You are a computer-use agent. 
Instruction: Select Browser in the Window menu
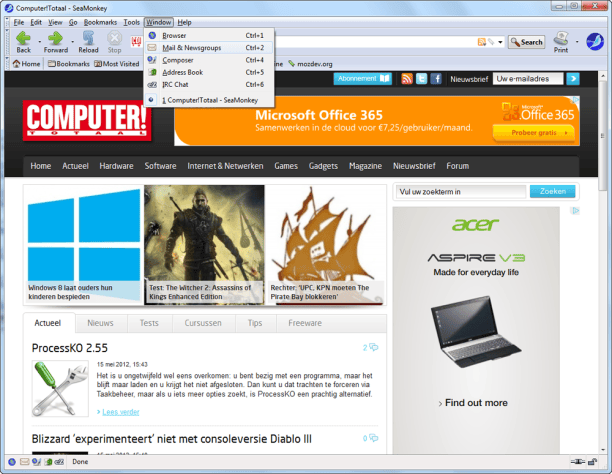click(209, 36)
